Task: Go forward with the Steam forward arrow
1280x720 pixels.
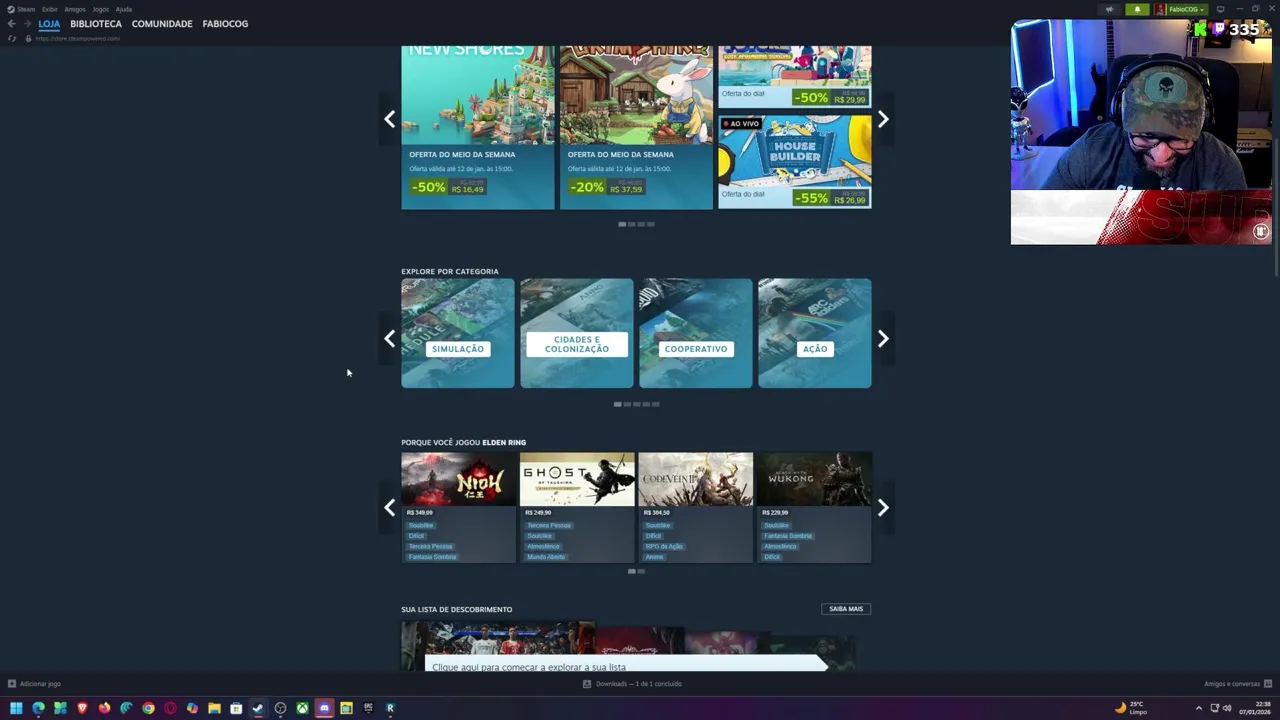Action: pyautogui.click(x=27, y=24)
